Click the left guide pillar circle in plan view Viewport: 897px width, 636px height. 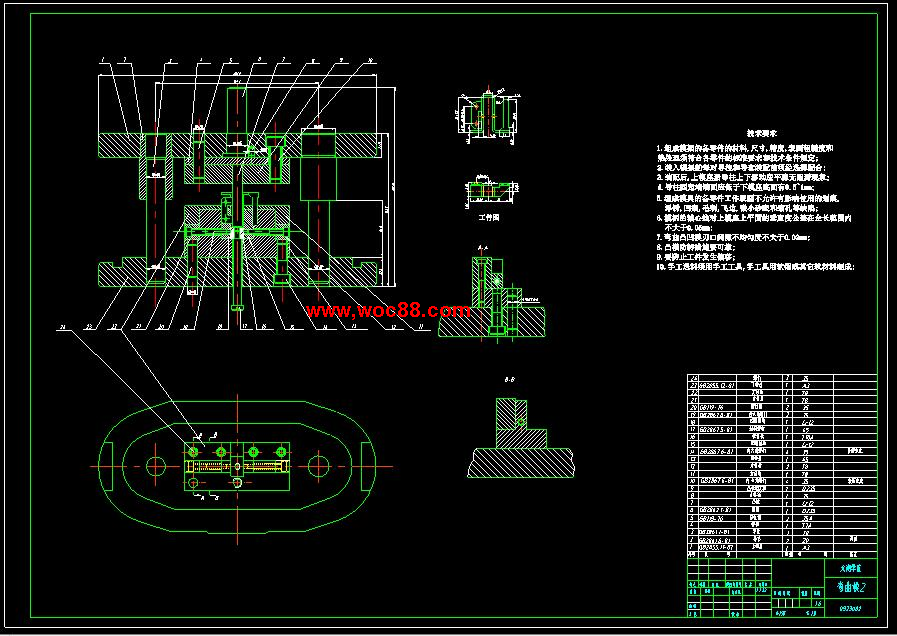click(156, 466)
